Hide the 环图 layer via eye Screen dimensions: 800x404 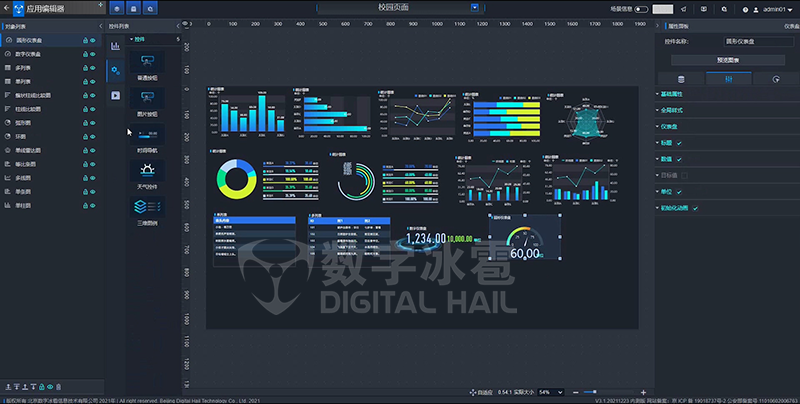(x=93, y=137)
